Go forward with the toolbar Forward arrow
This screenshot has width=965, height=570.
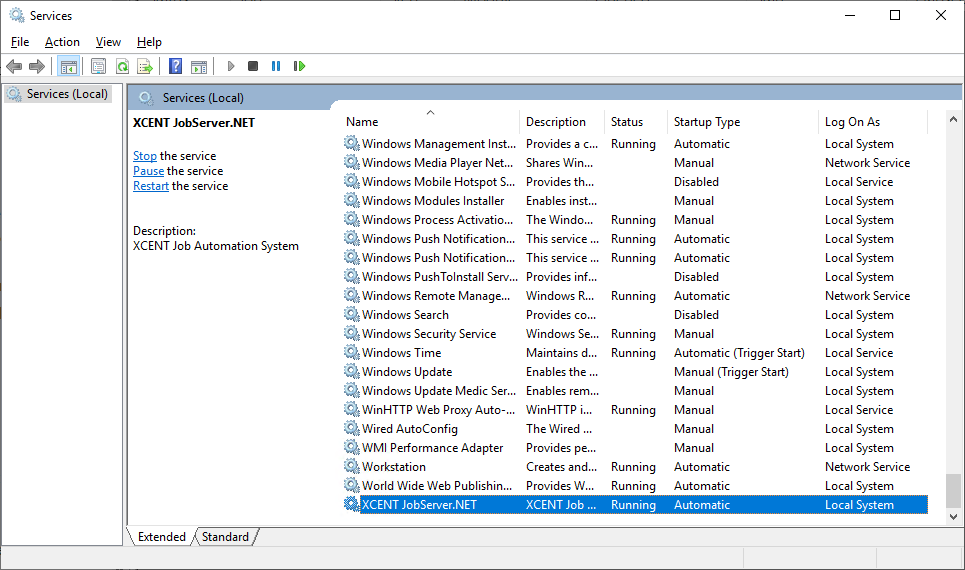pos(37,66)
